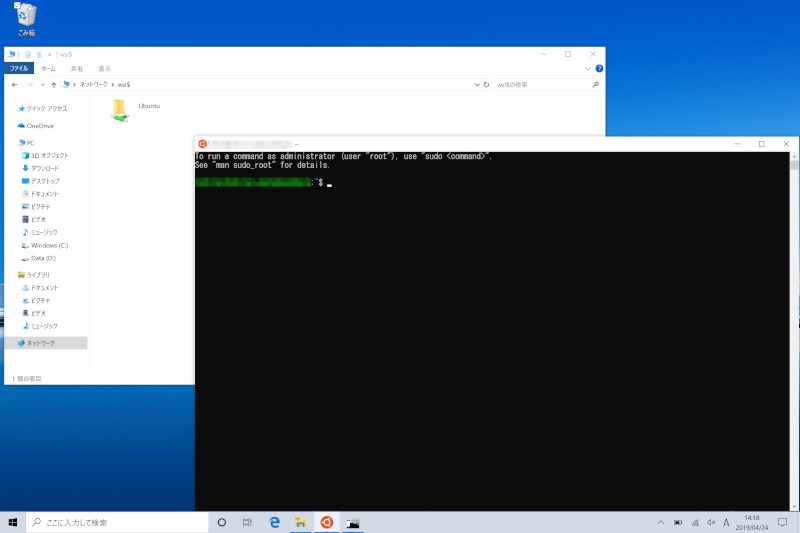Screen dimensions: 800x533
Task: Expand the Explorer ribbon chevron
Action: (587, 68)
